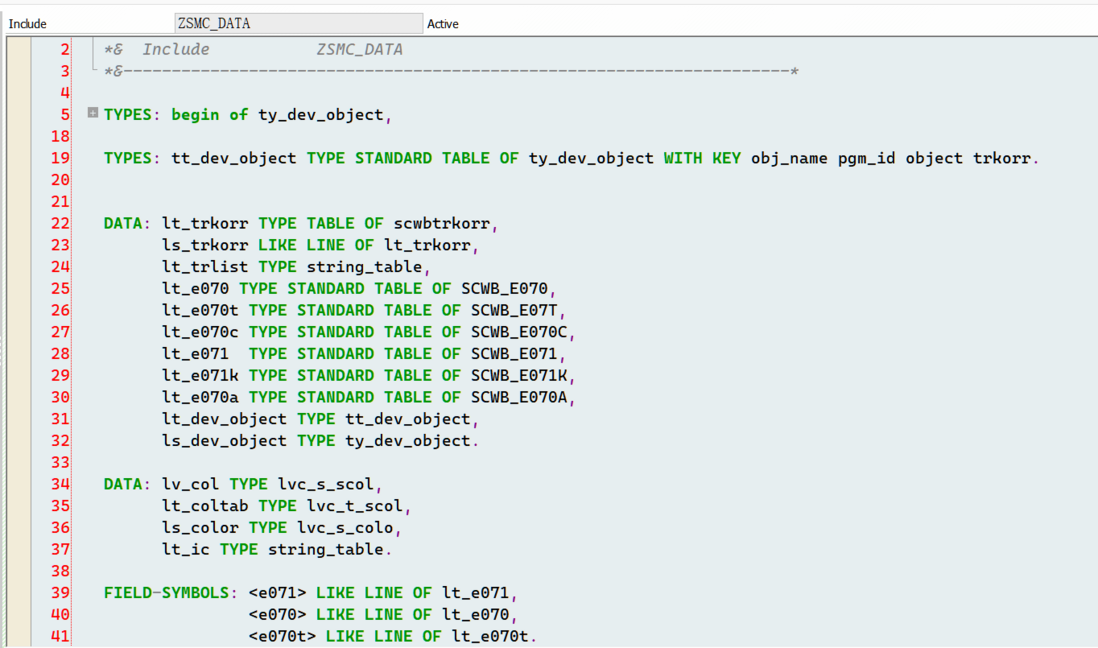Click ls_trkorr variable on line 23
Screen dimensions: 1098x648
[x=205, y=245]
